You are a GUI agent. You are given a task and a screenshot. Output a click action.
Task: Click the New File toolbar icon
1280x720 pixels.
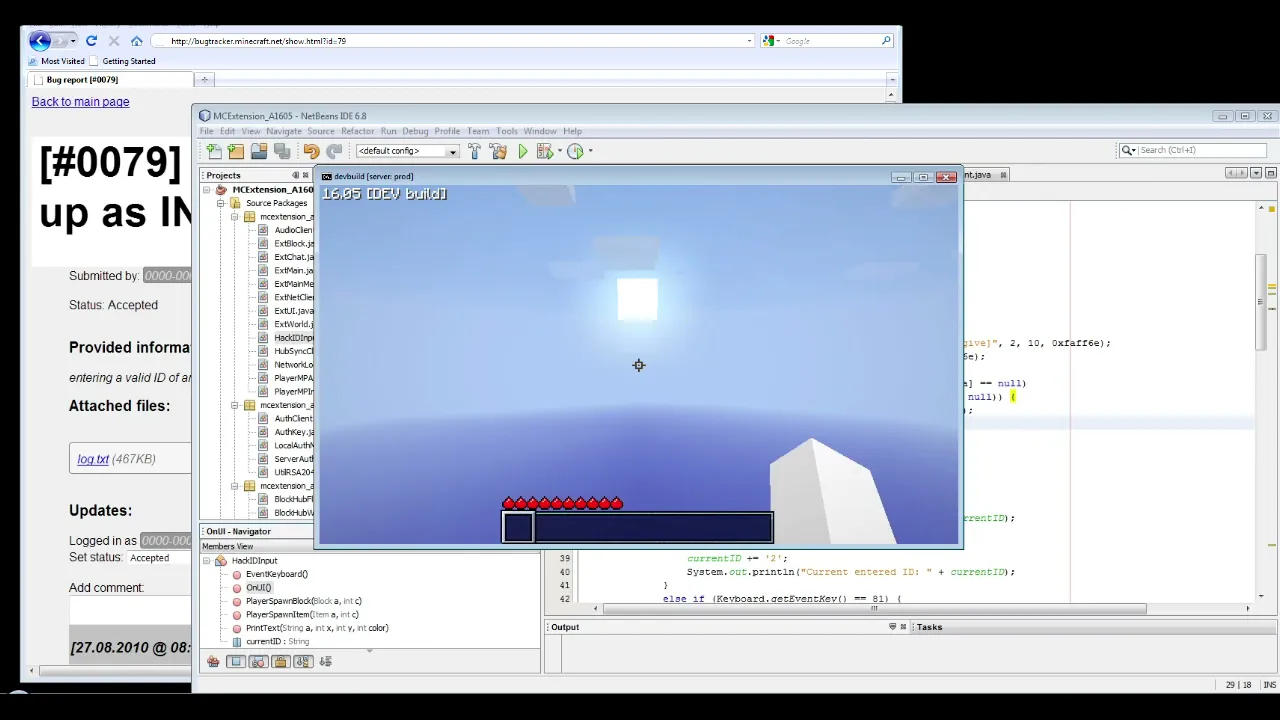click(213, 151)
